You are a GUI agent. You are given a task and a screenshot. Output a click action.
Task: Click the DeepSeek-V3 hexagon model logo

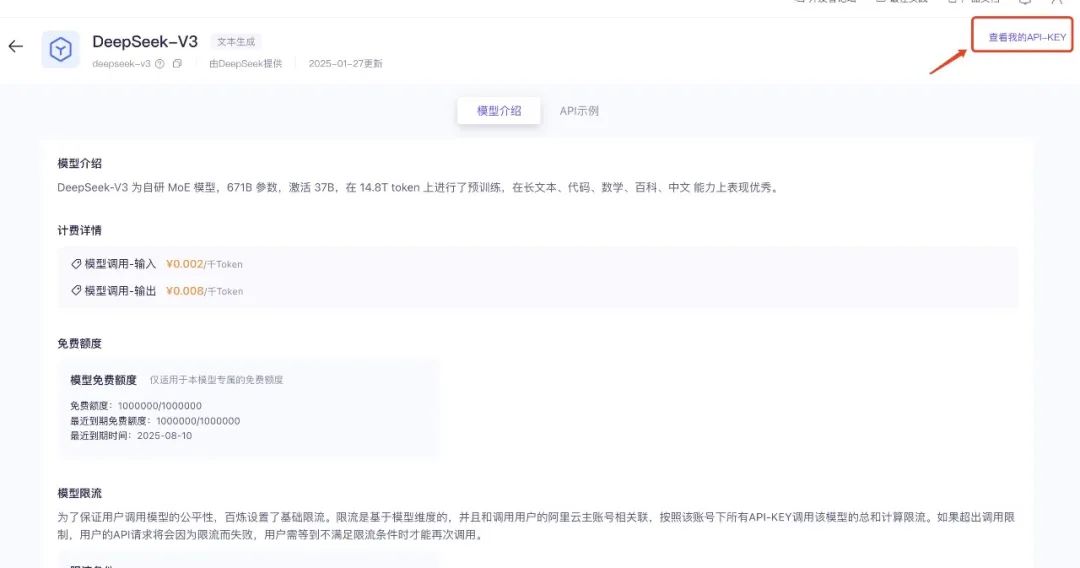coord(61,50)
